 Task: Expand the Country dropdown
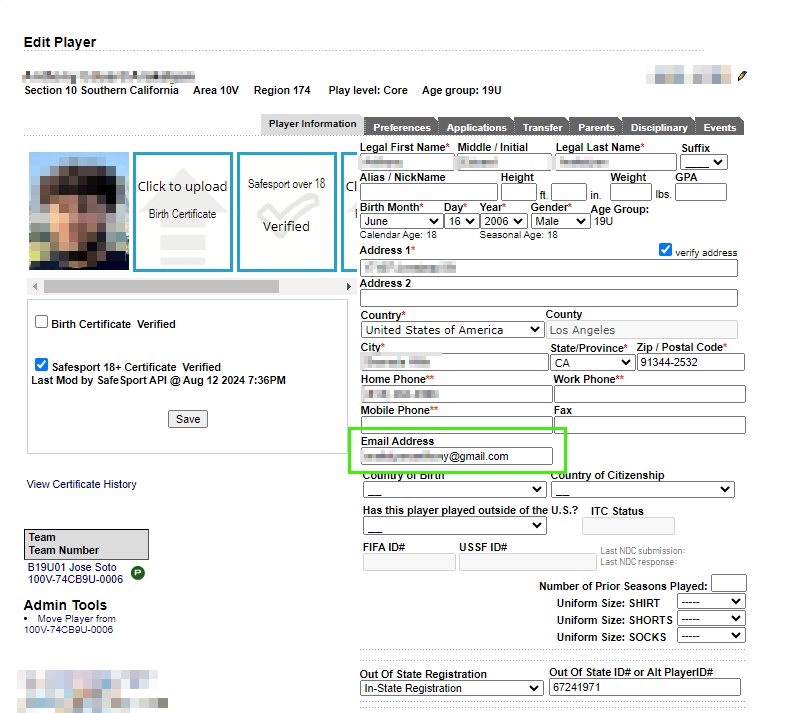452,330
